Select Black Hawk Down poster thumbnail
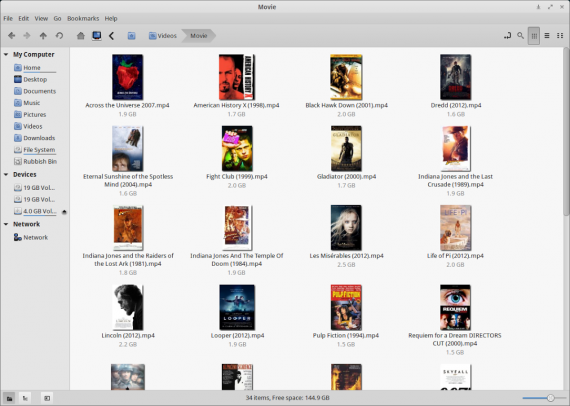 click(346, 77)
